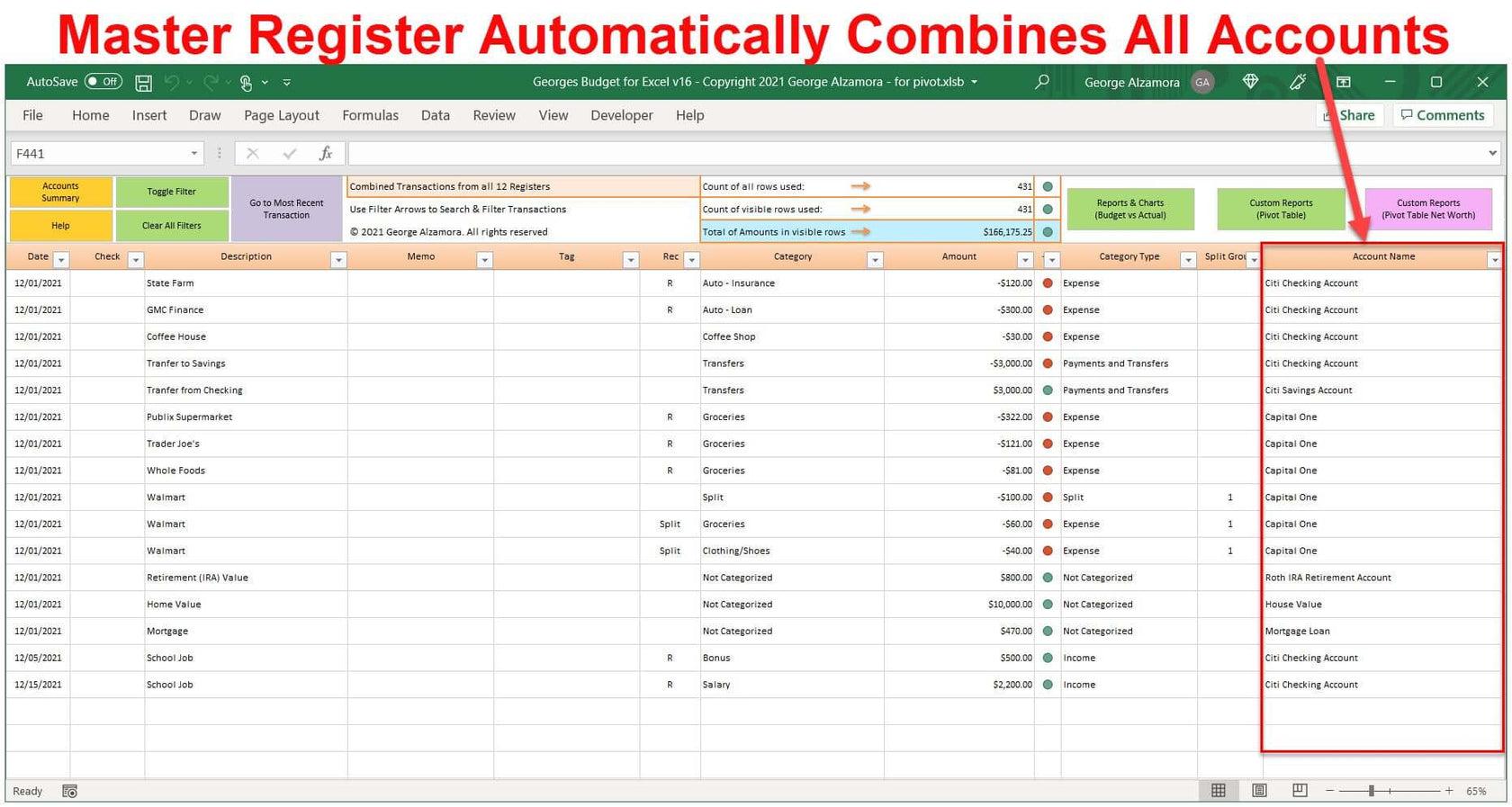
Task: Open the Search magnifier in title bar
Action: point(1041,82)
